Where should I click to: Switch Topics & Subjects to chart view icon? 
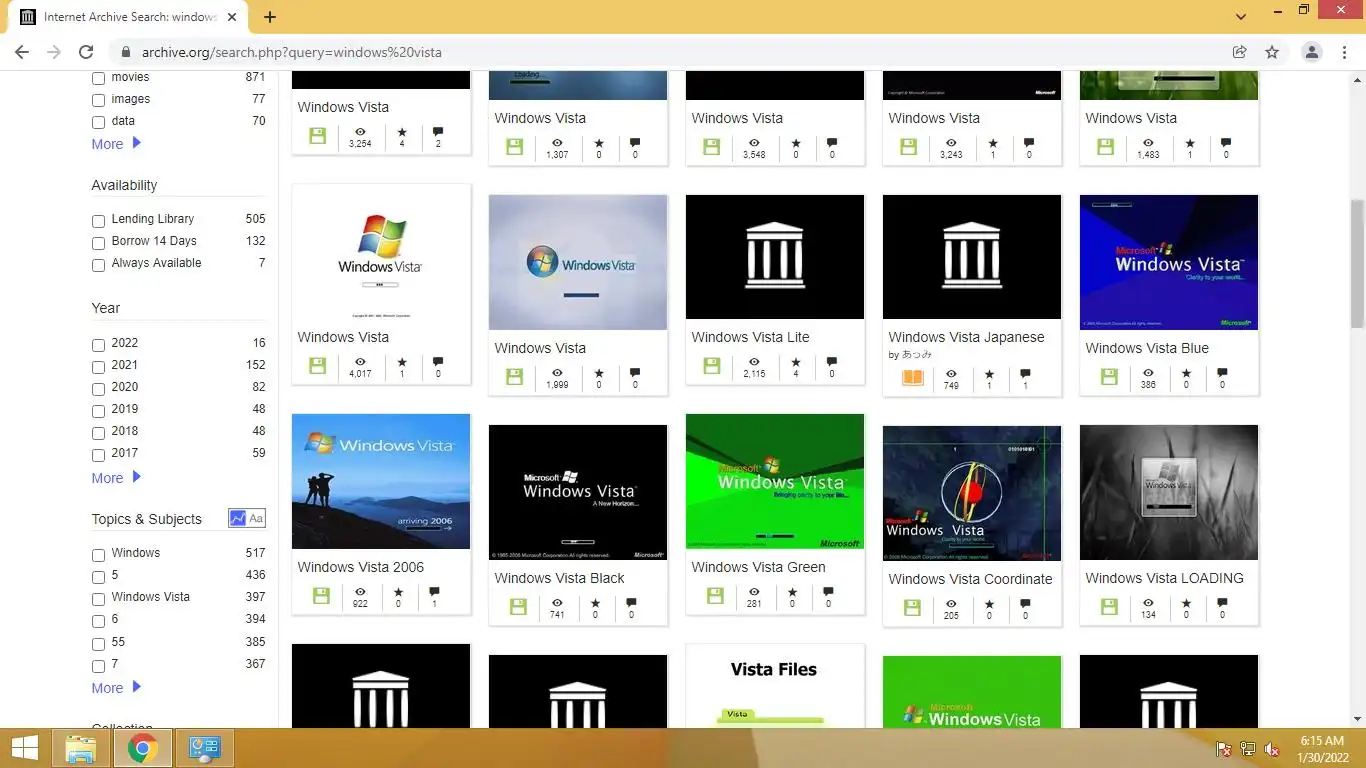[x=238, y=518]
